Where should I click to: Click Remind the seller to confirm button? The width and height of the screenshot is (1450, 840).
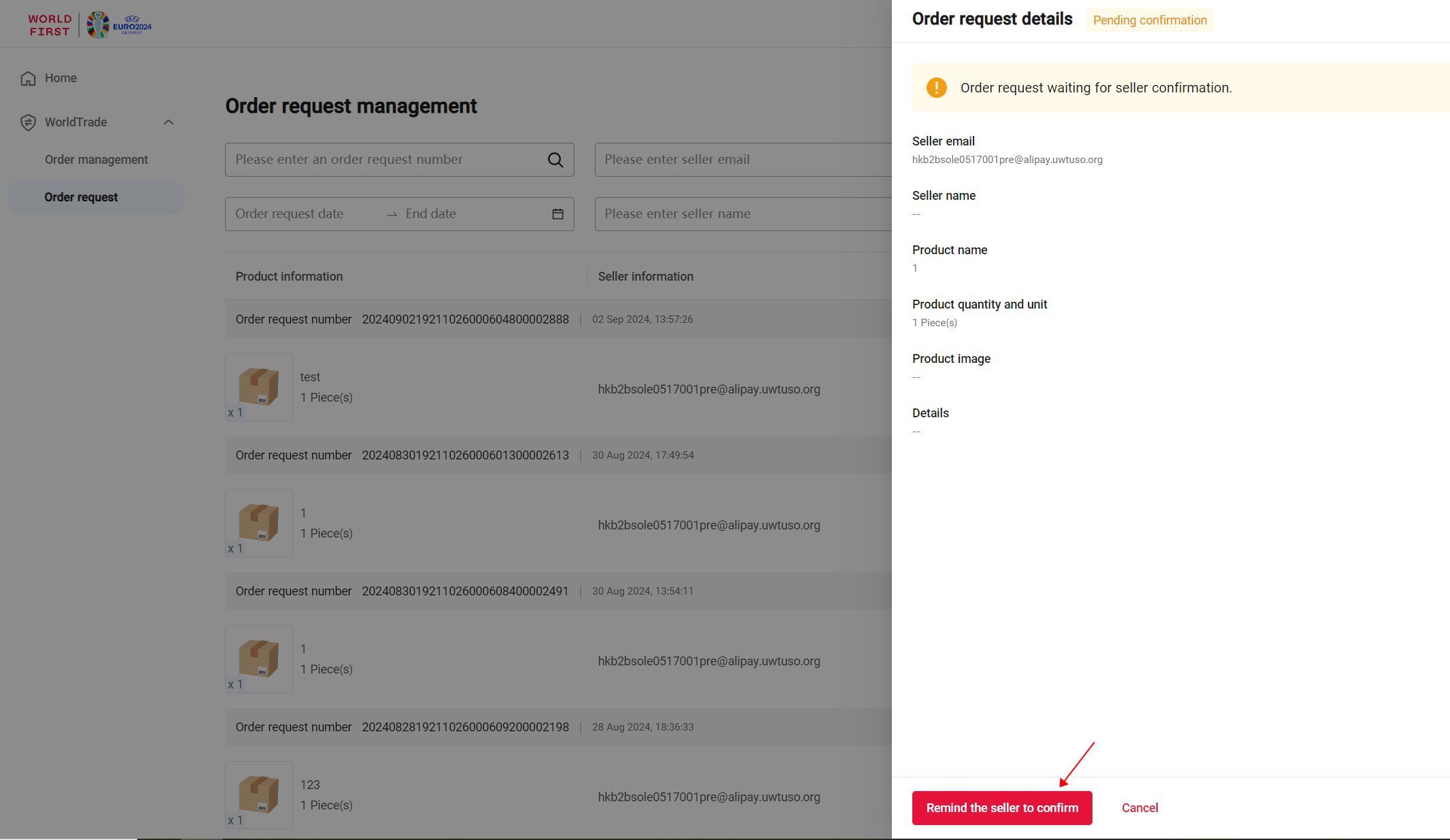click(x=1001, y=808)
